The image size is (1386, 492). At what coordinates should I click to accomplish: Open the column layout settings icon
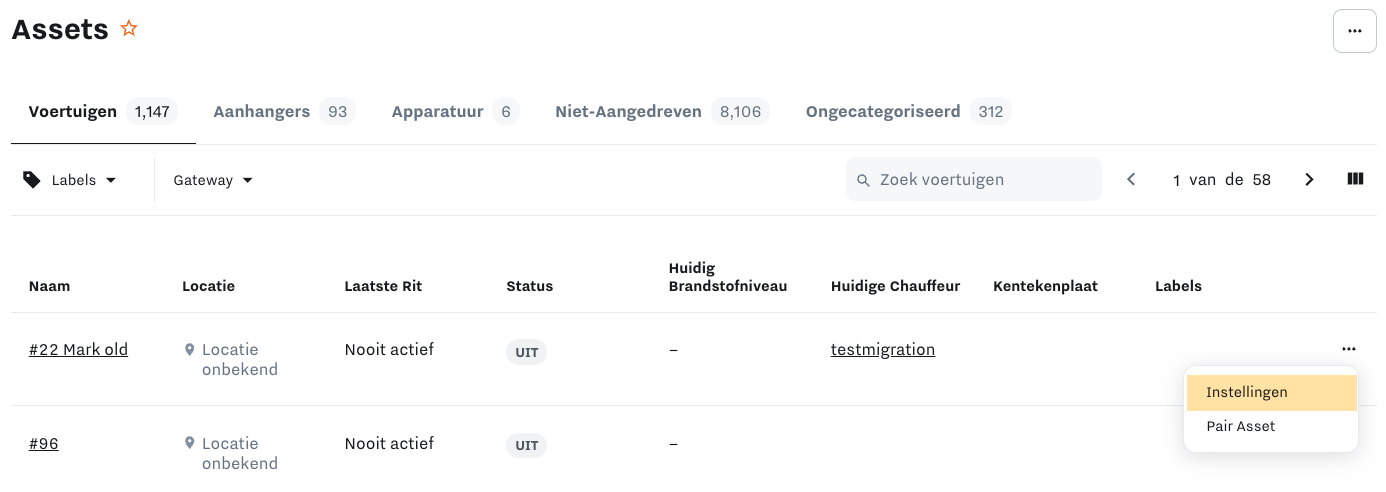click(x=1355, y=180)
